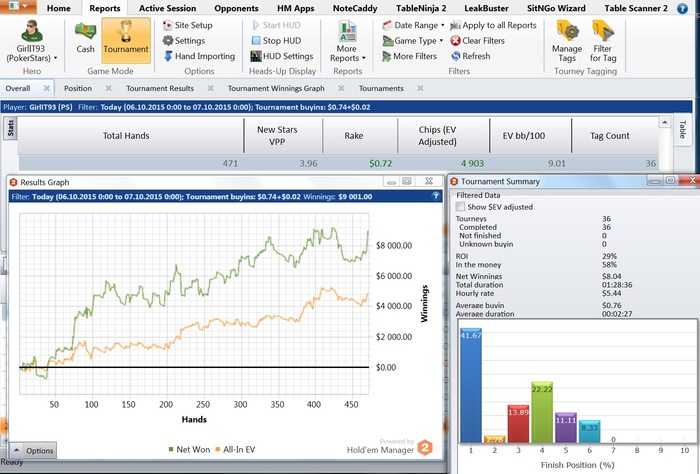Switch to the Active Session tab
Viewport: 700px width, 474px height.
tap(167, 8)
